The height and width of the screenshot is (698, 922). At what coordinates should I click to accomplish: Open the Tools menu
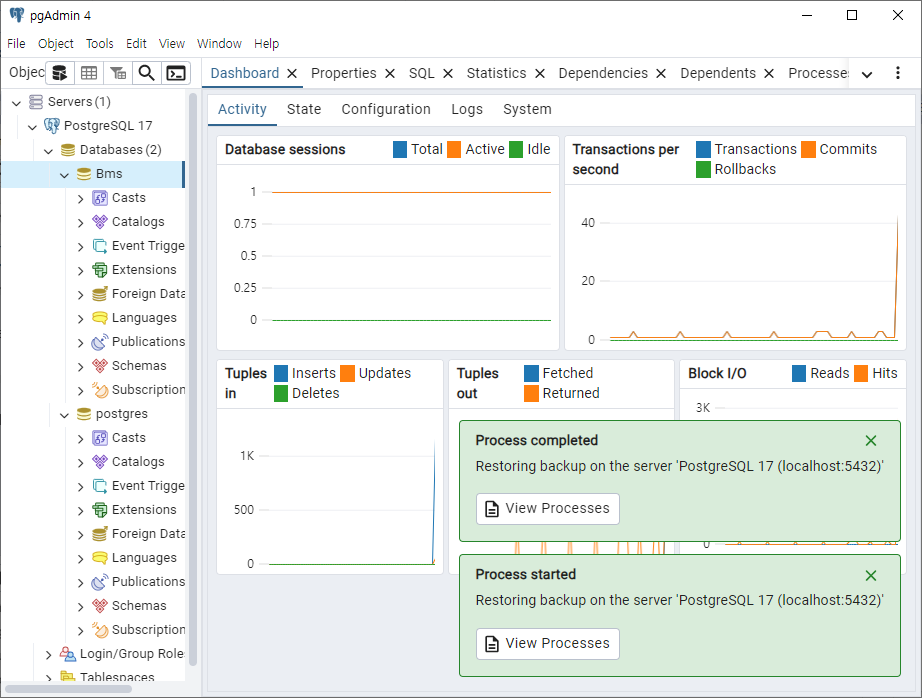(x=99, y=44)
